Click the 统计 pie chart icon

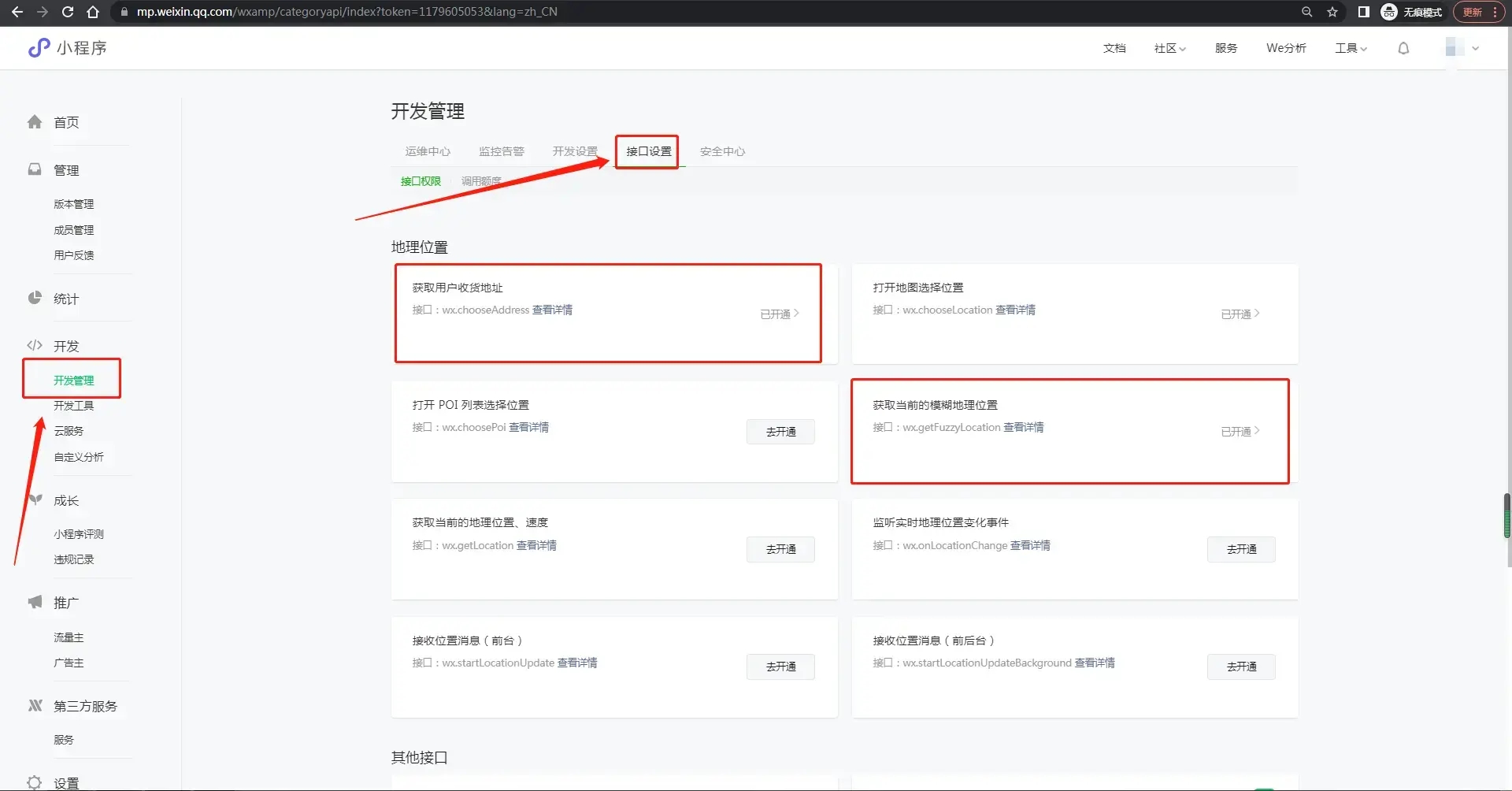click(35, 299)
